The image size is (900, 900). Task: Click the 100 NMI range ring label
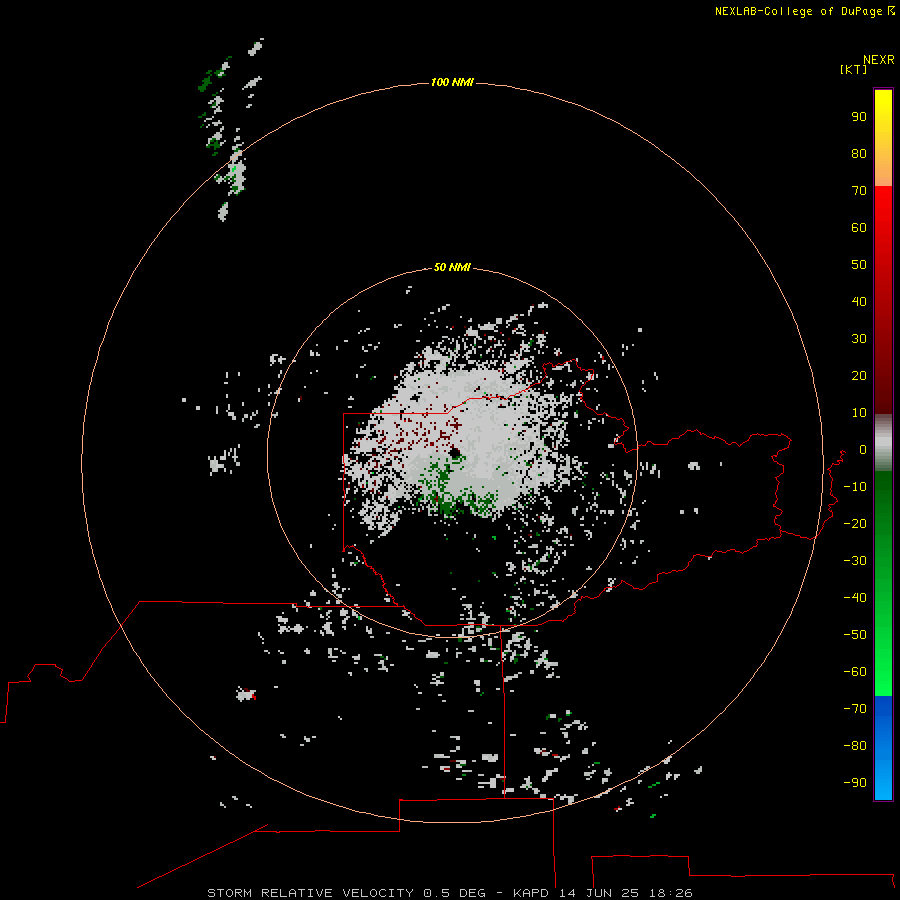(x=452, y=83)
